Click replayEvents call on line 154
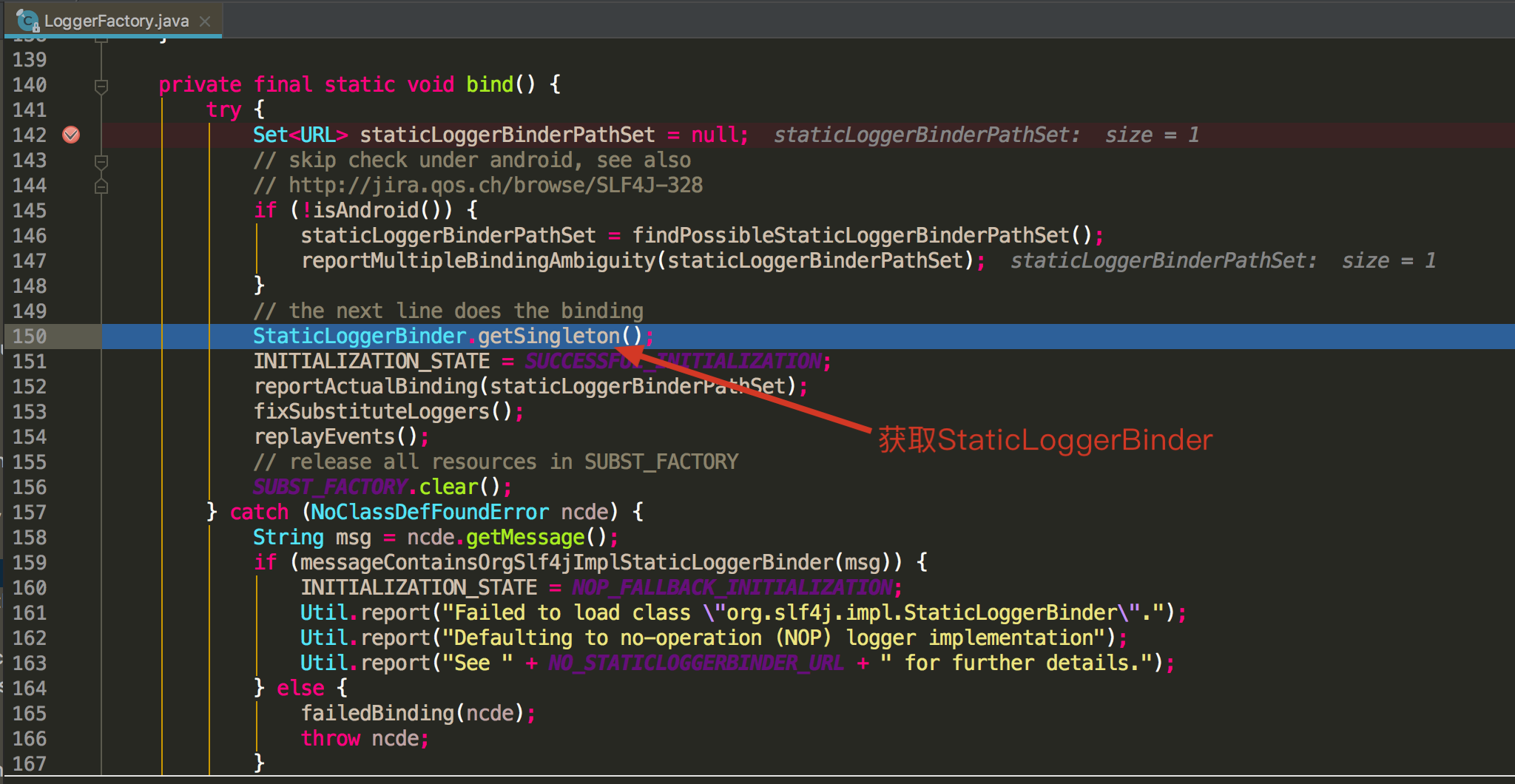The image size is (1515, 784). coord(324,437)
